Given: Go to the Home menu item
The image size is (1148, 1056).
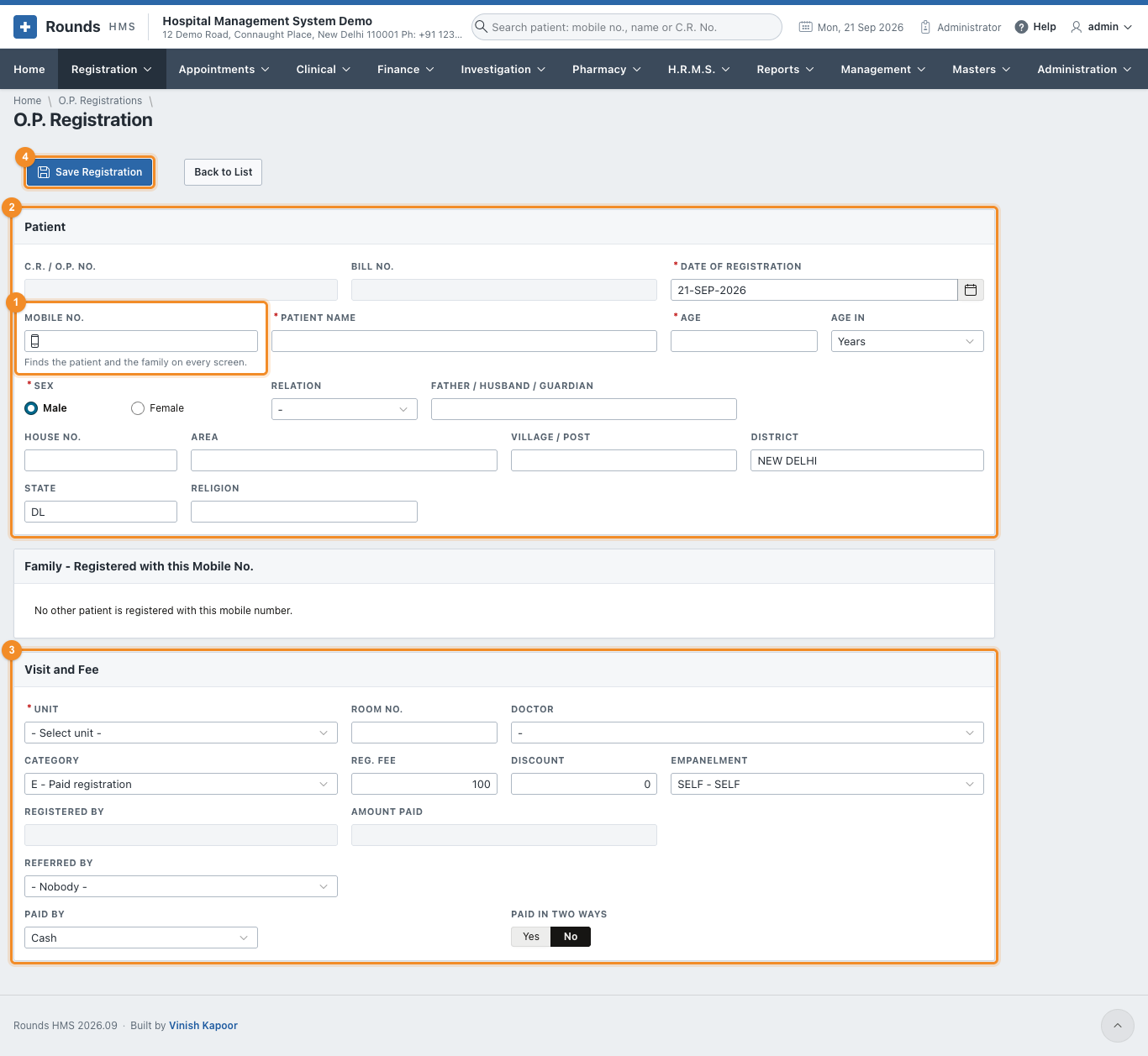Looking at the screenshot, I should [x=29, y=69].
